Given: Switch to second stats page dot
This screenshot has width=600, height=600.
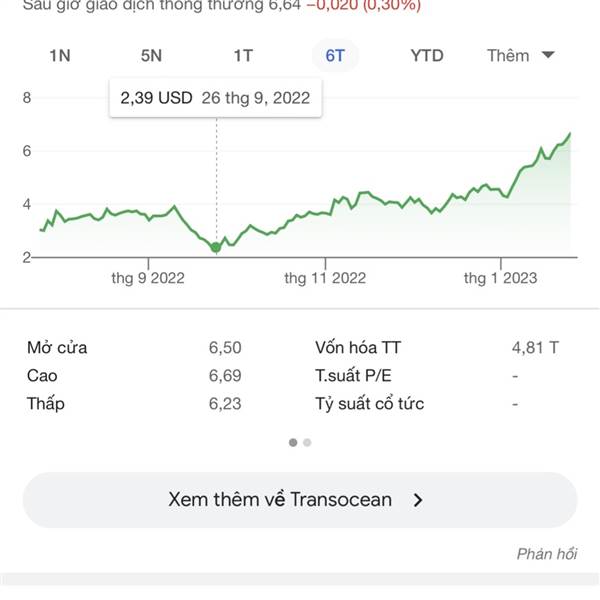Looking at the screenshot, I should [x=307, y=443].
